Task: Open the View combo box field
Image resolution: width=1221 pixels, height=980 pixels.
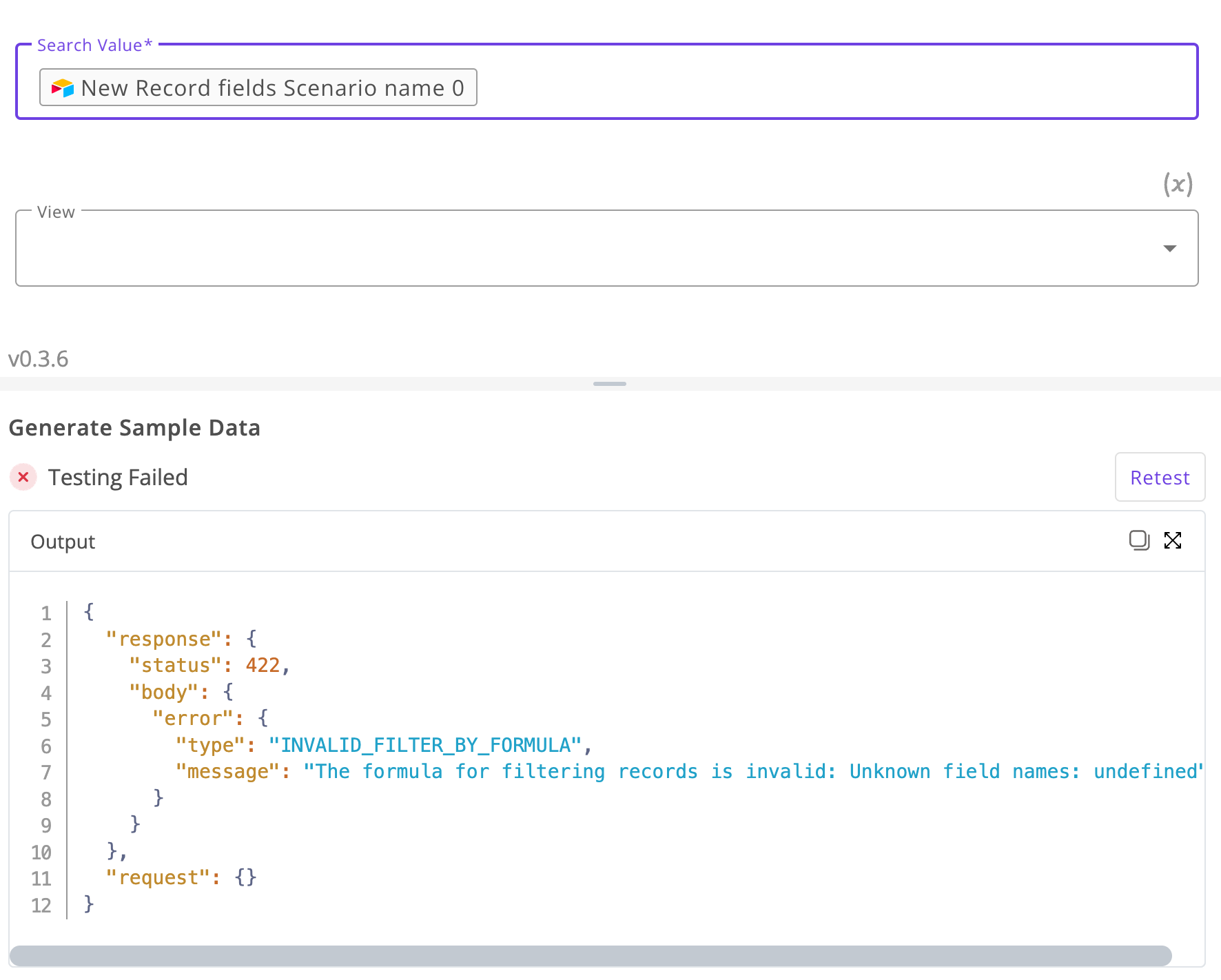Action: 607,248
